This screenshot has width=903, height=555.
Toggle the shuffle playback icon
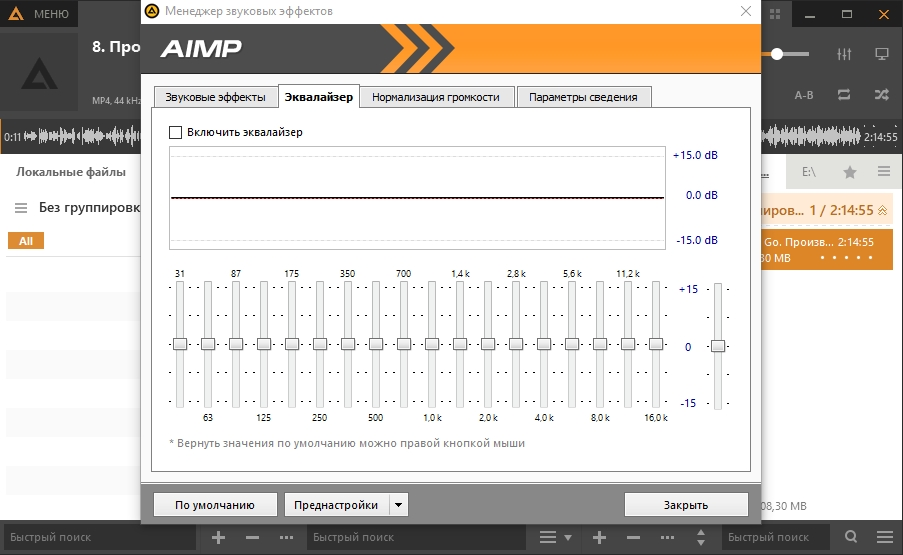coord(882,94)
